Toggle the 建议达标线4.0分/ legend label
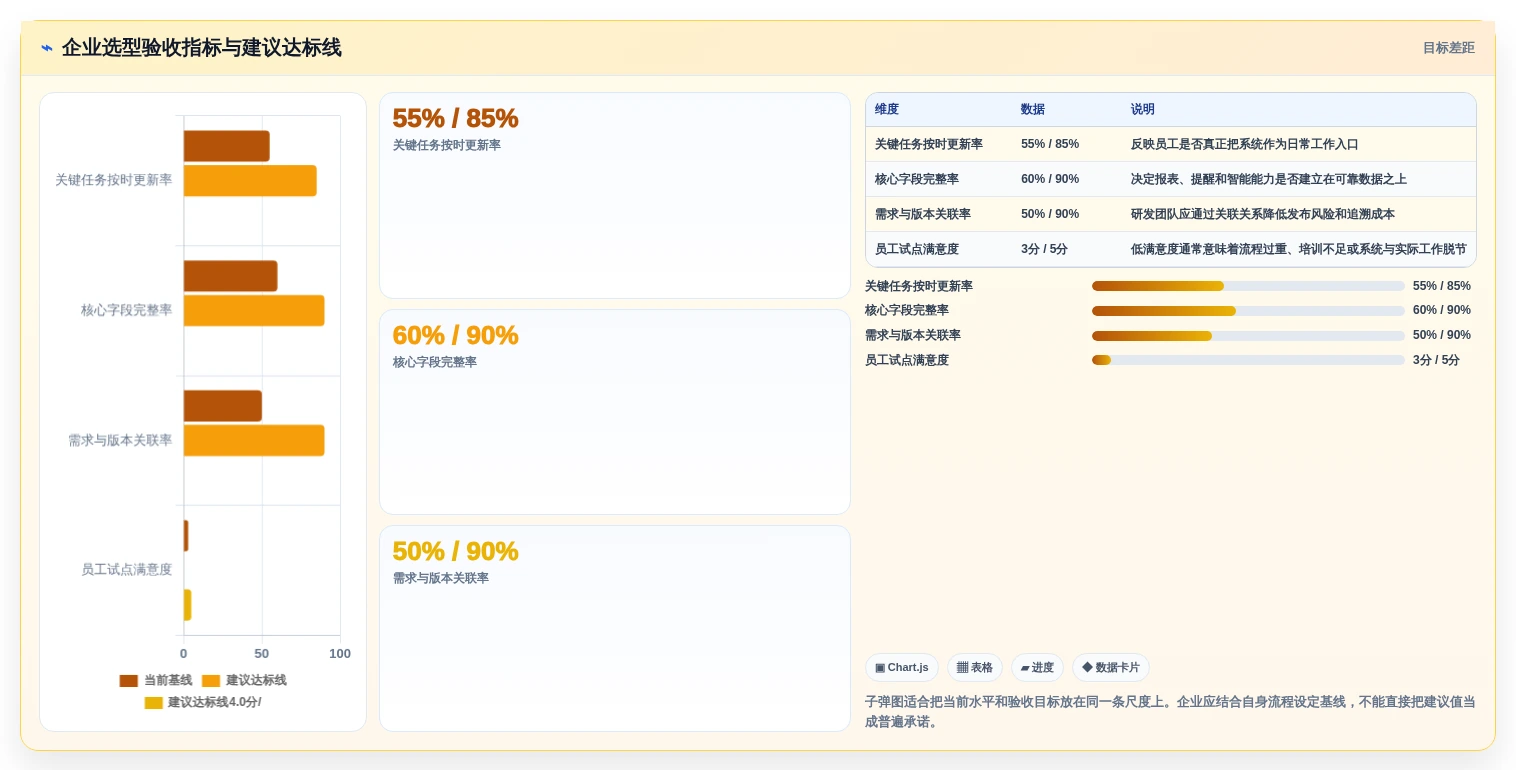This screenshot has height=770, width=1516. [x=214, y=702]
